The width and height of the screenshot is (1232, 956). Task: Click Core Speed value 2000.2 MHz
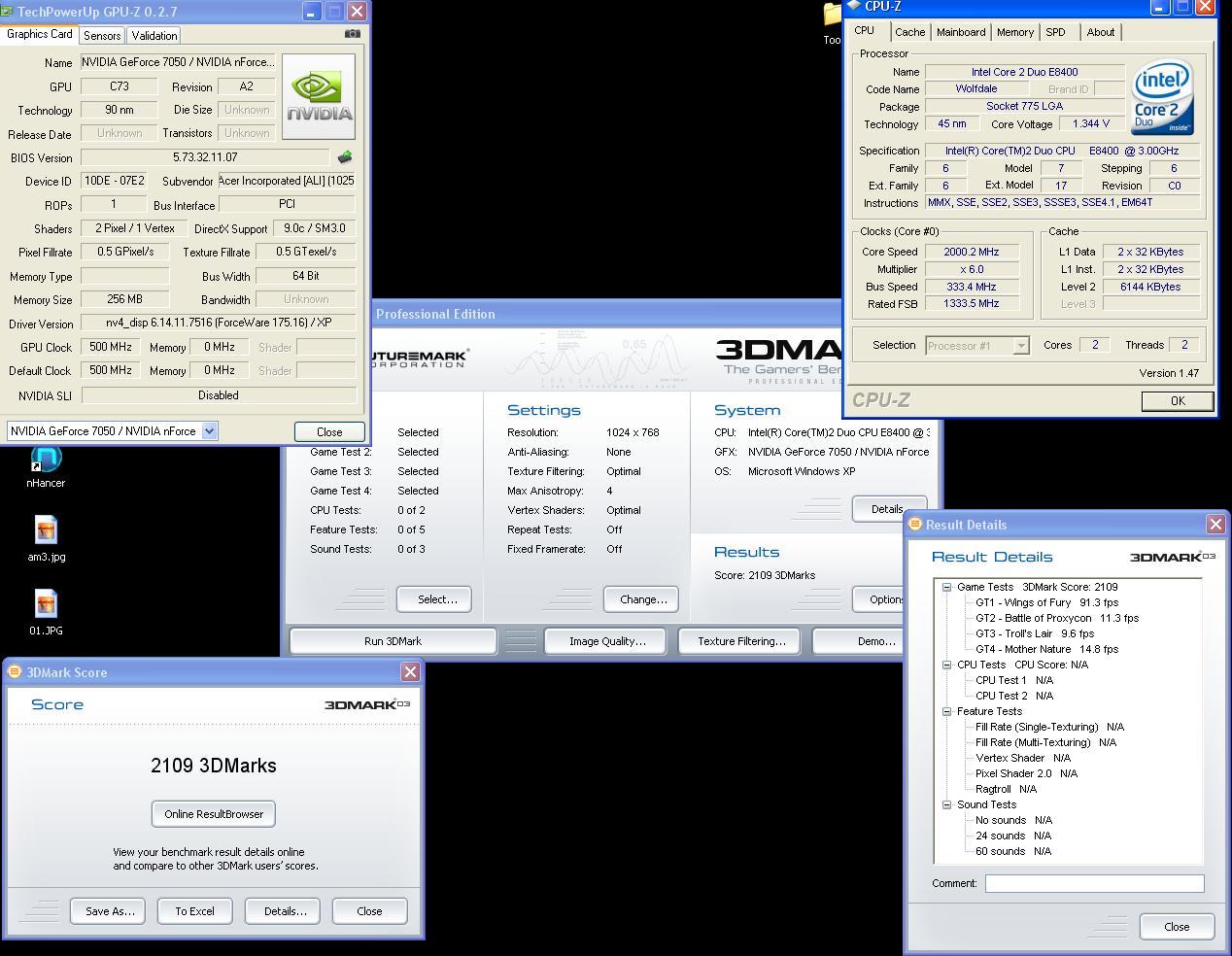[972, 252]
